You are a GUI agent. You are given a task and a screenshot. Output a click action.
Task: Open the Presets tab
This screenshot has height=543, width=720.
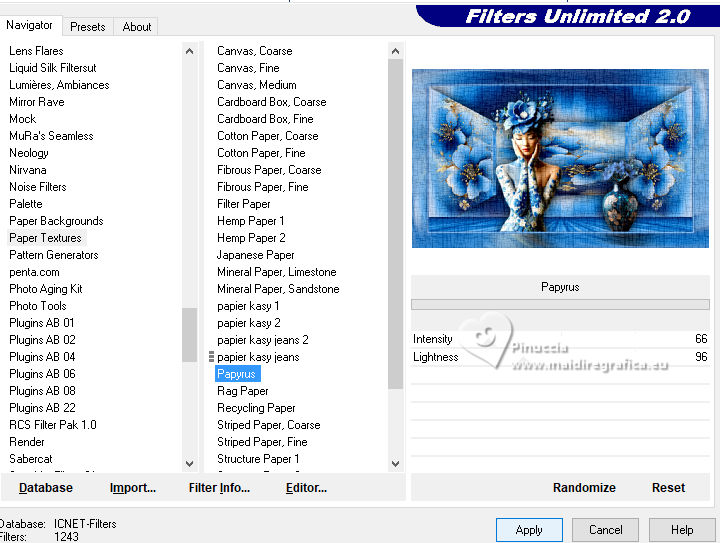88,27
